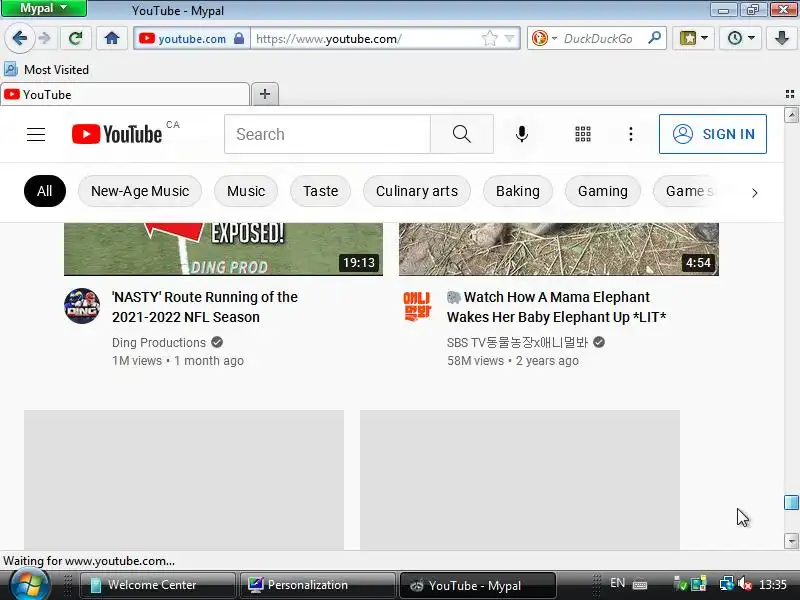Click the SIGN IN button
The width and height of the screenshot is (800, 600).
(713, 134)
